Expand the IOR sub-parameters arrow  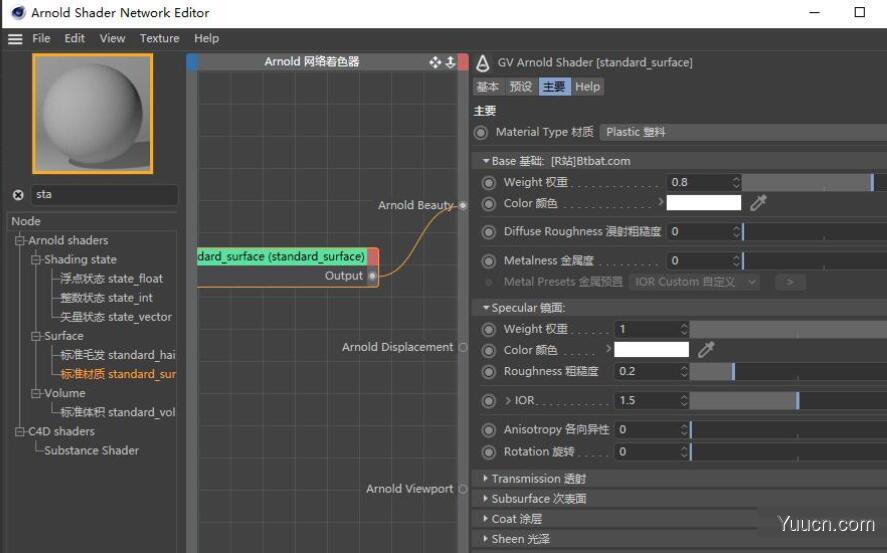click(x=507, y=400)
